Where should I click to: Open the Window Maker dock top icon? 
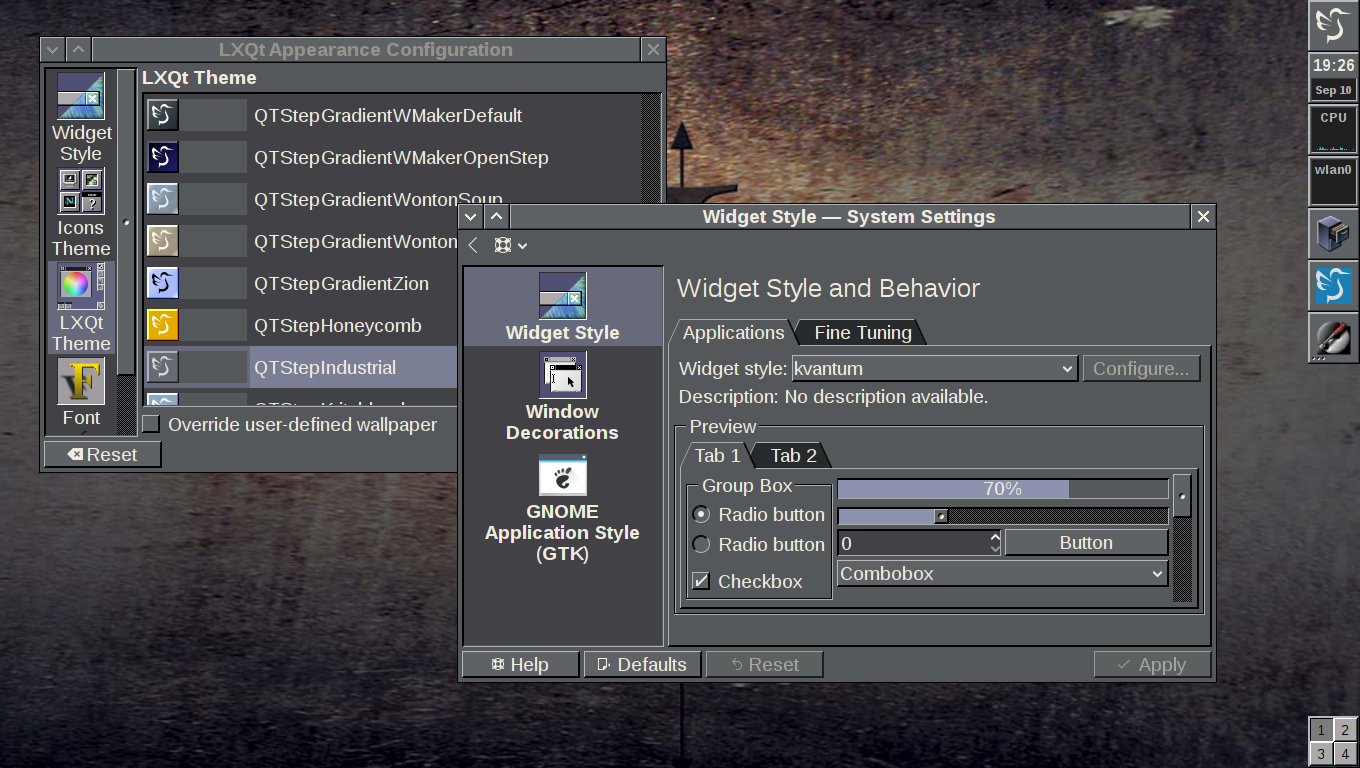click(1333, 25)
